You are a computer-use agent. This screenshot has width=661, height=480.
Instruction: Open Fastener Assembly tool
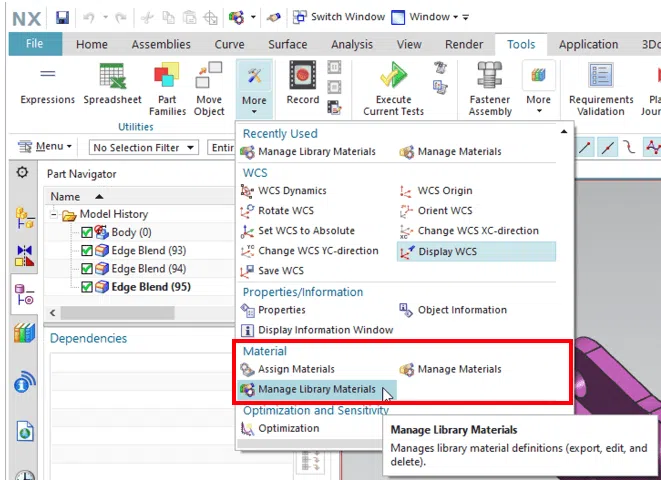(x=490, y=89)
